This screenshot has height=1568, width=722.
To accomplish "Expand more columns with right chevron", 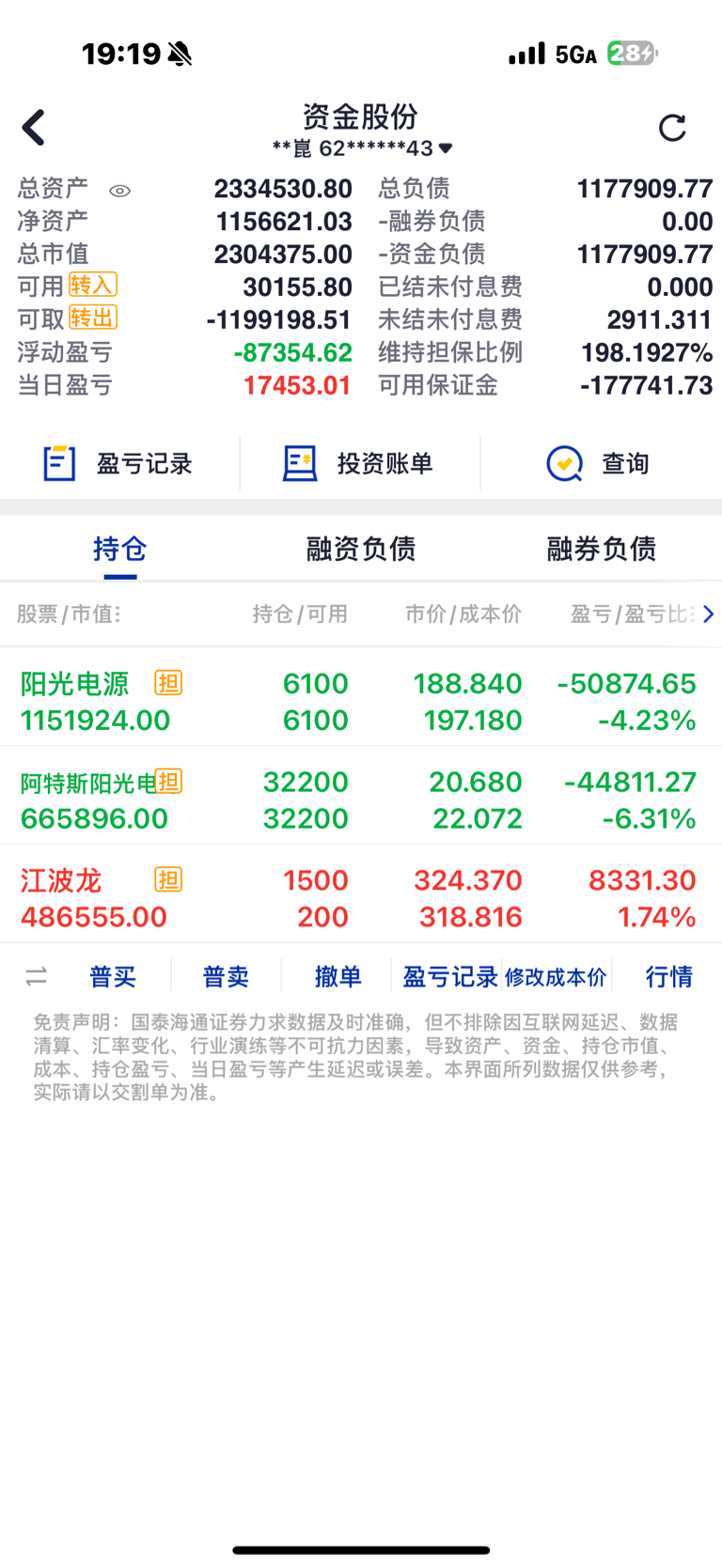I will click(x=709, y=613).
